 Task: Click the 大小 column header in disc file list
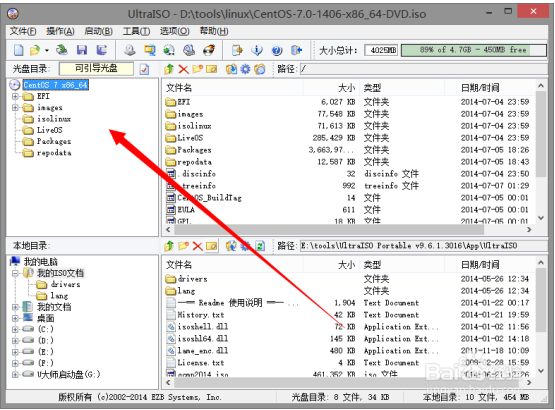(x=331, y=87)
